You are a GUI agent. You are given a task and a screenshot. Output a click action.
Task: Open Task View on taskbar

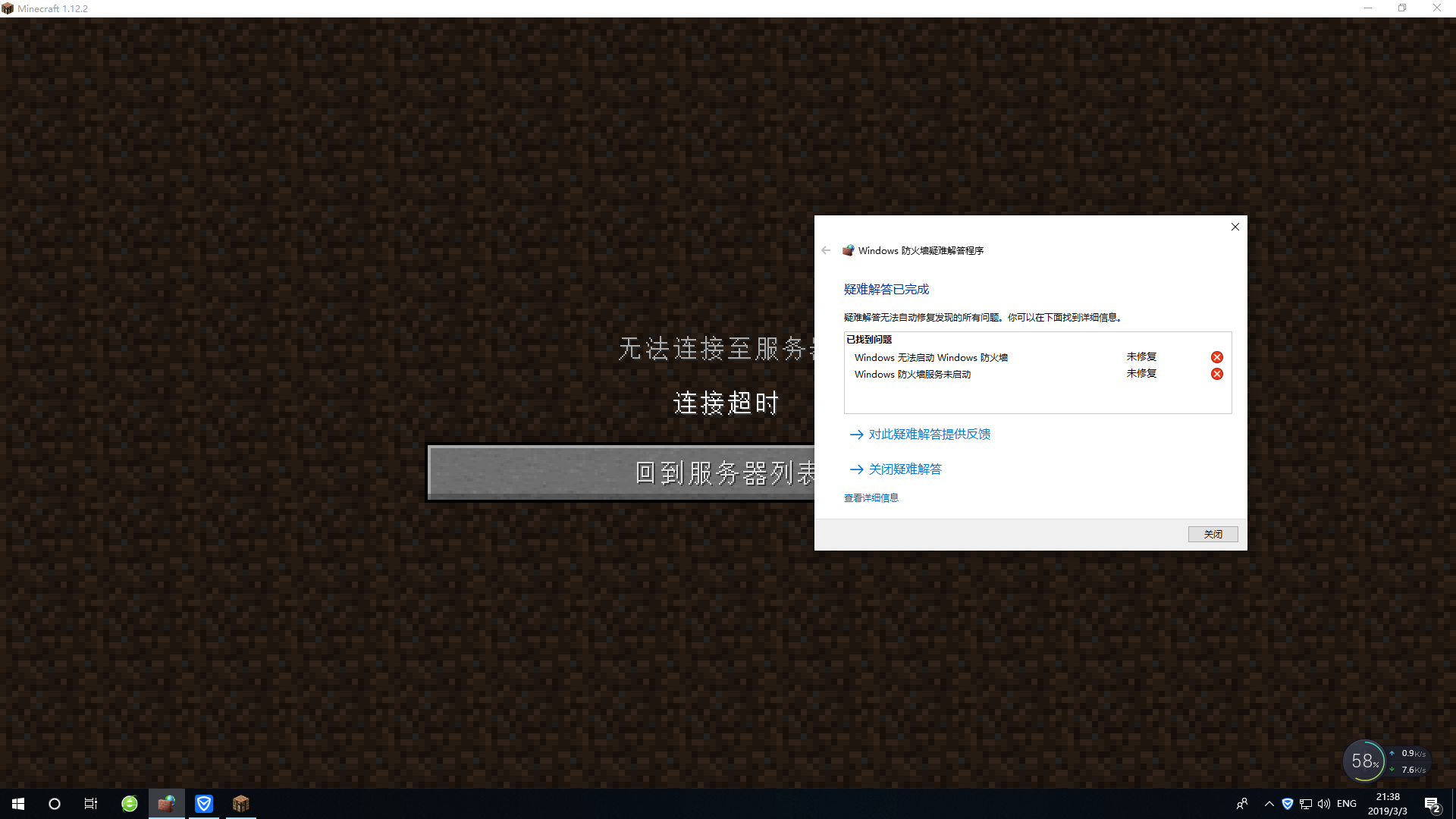coord(91,804)
